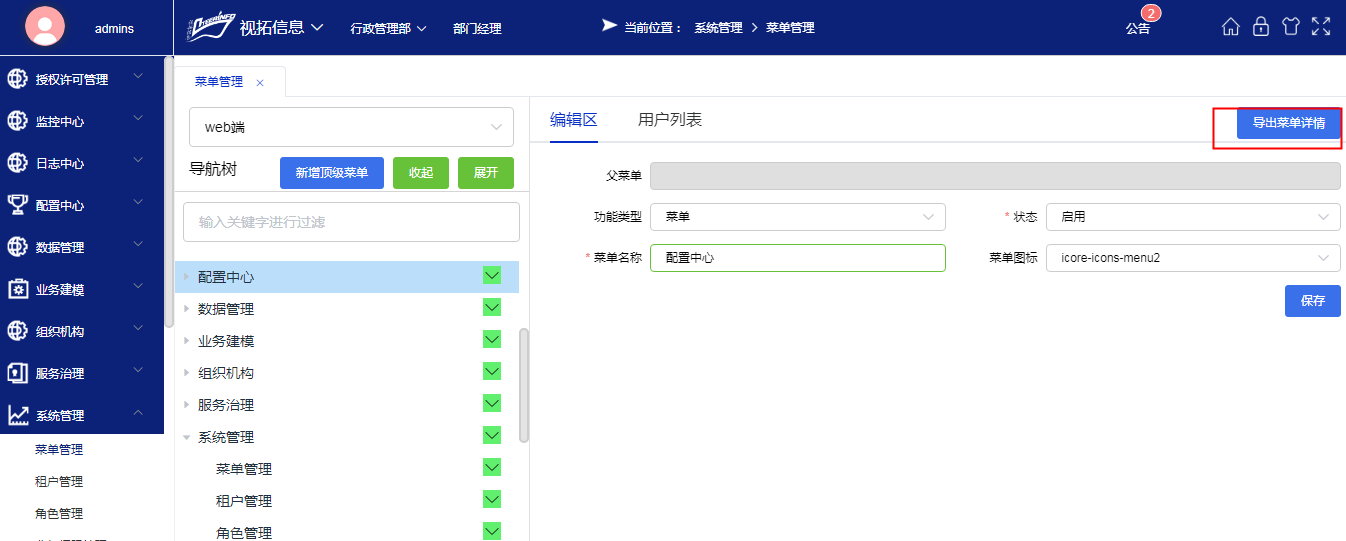Collapse the 系统管理 tree node arrow
Viewport: 1346px width, 541px height.
pos(186,437)
